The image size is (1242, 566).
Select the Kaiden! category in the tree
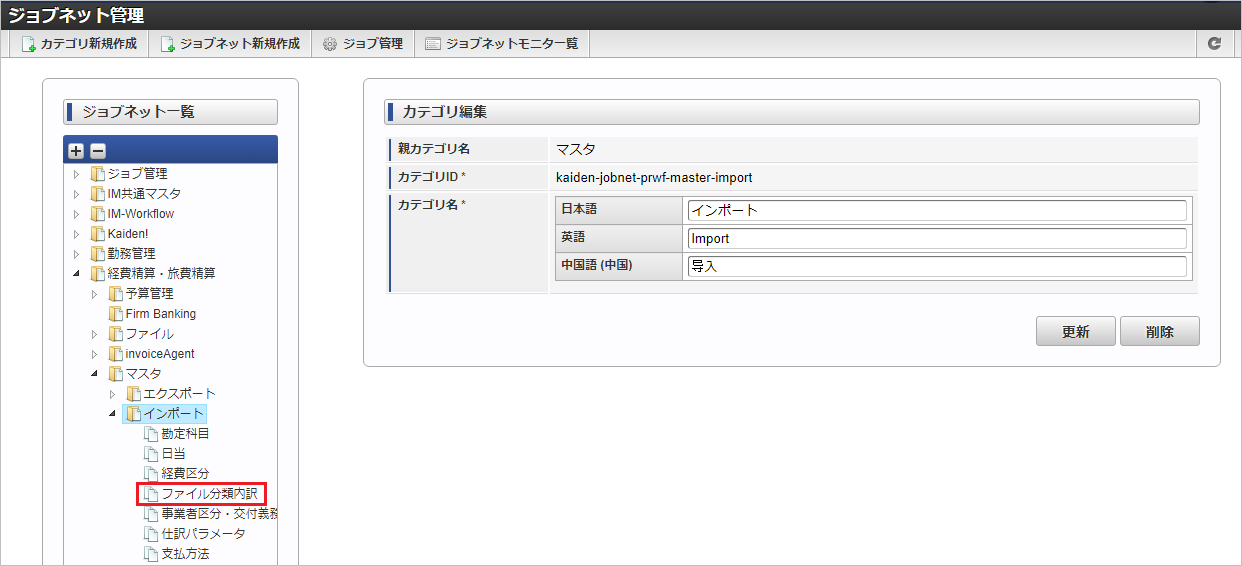[x=128, y=234]
